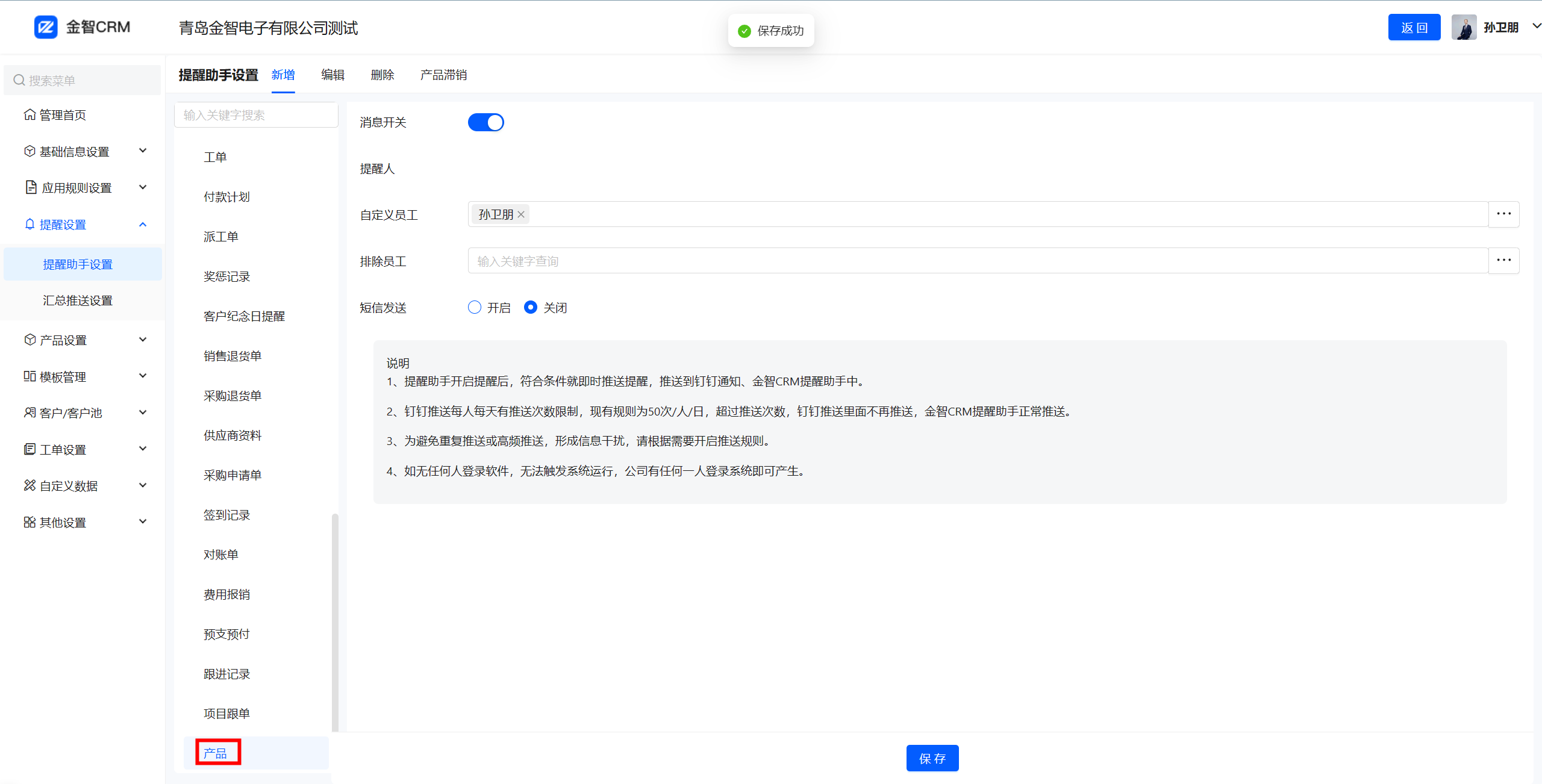Switch to the 产品滞销 tab

(x=443, y=75)
